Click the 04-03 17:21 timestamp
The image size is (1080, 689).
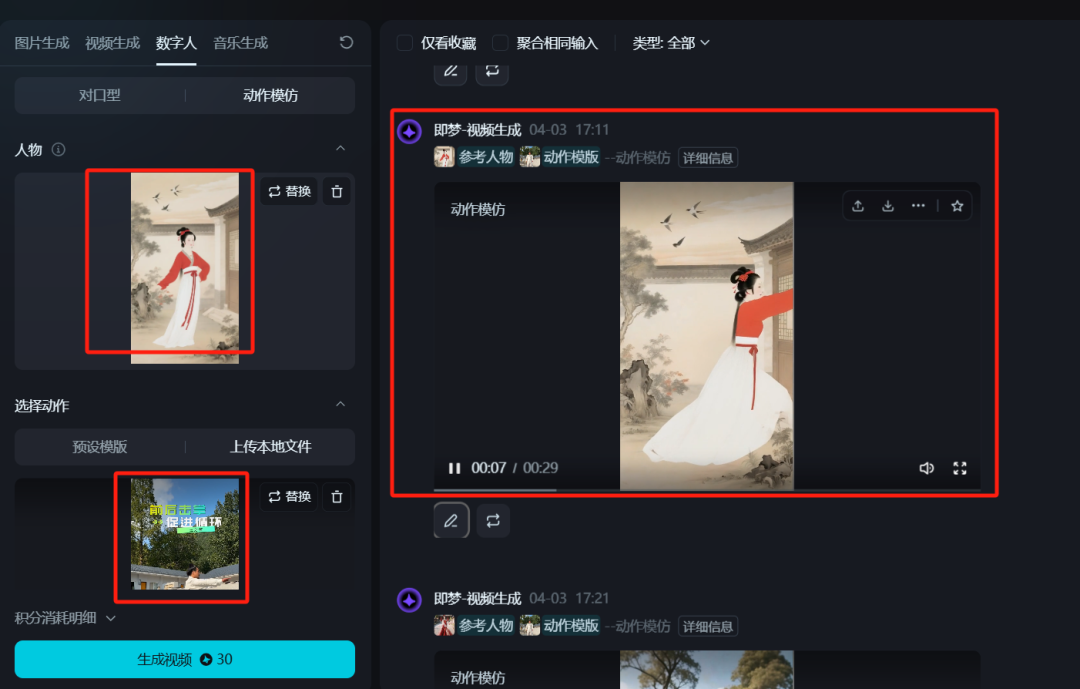pos(569,598)
